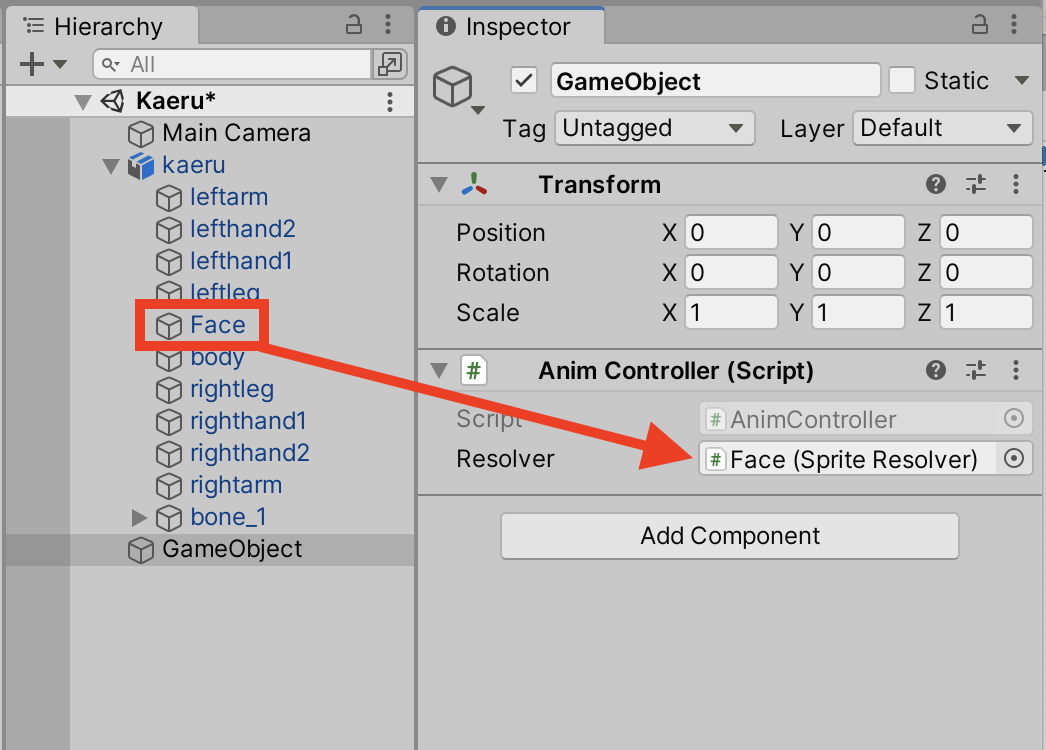Switch to the Hierarchy tab

(x=101, y=26)
